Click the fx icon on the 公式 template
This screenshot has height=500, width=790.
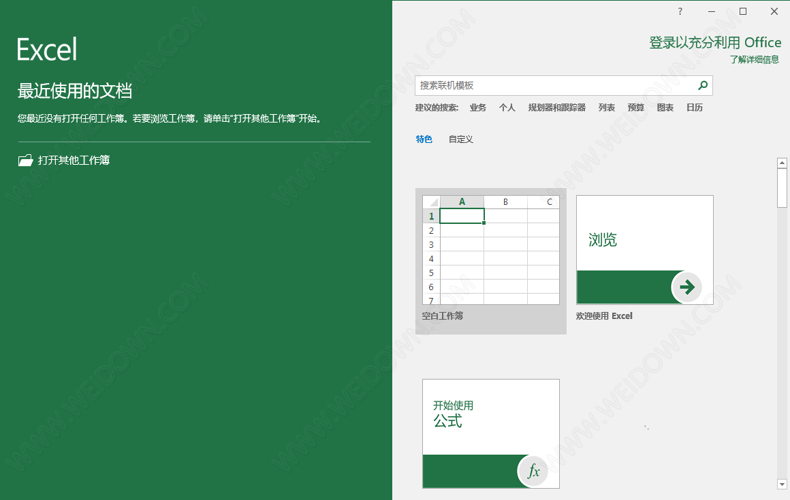pos(533,471)
